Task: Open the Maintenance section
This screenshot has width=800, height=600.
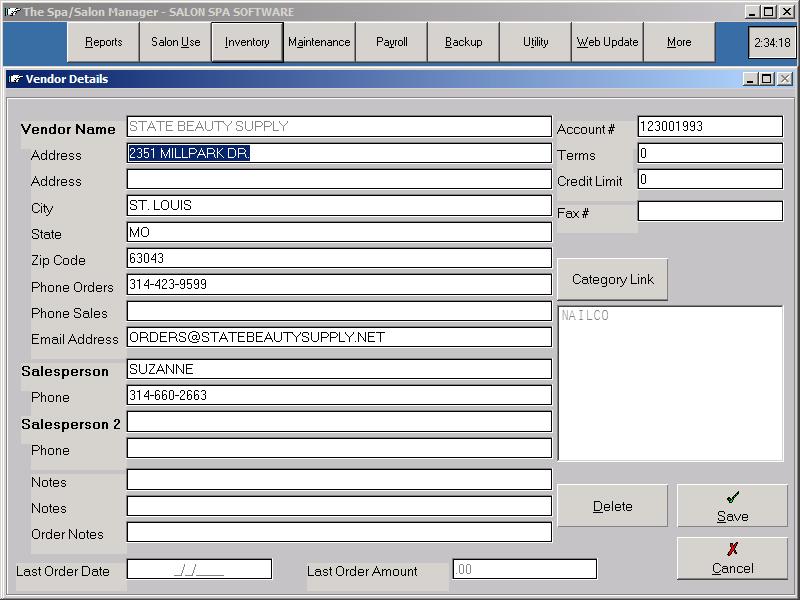Action: pos(319,42)
